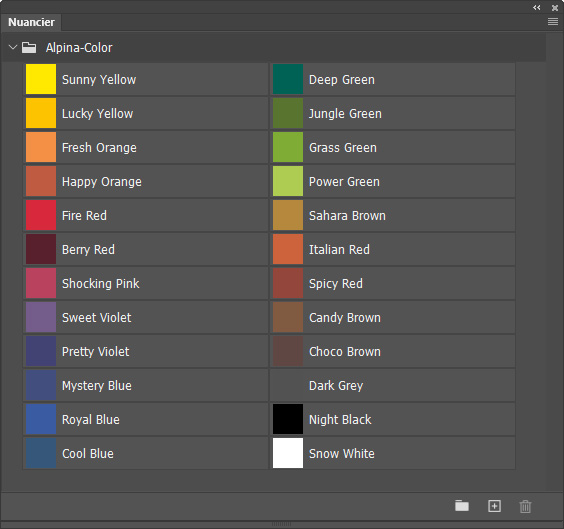Close the Nuancier panel with X
Image resolution: width=564 pixels, height=529 pixels.
tap(555, 8)
